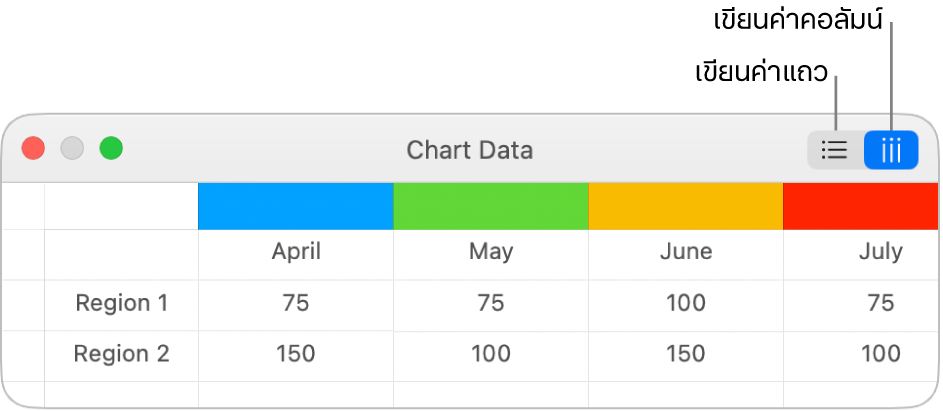The width and height of the screenshot is (943, 411).
Task: Zoom the Chart Data window
Action: 111,149
